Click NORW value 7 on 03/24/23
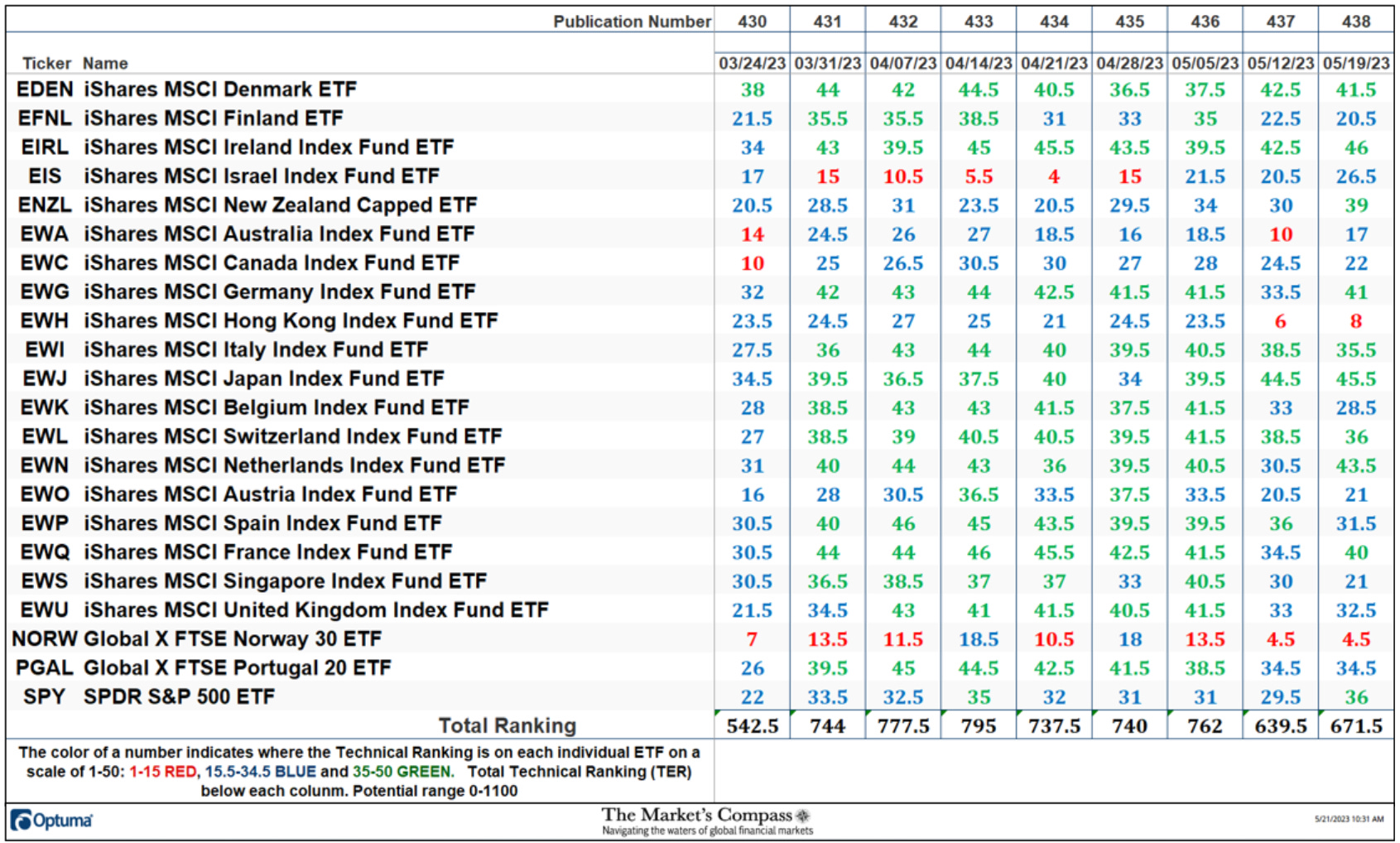 [x=752, y=639]
